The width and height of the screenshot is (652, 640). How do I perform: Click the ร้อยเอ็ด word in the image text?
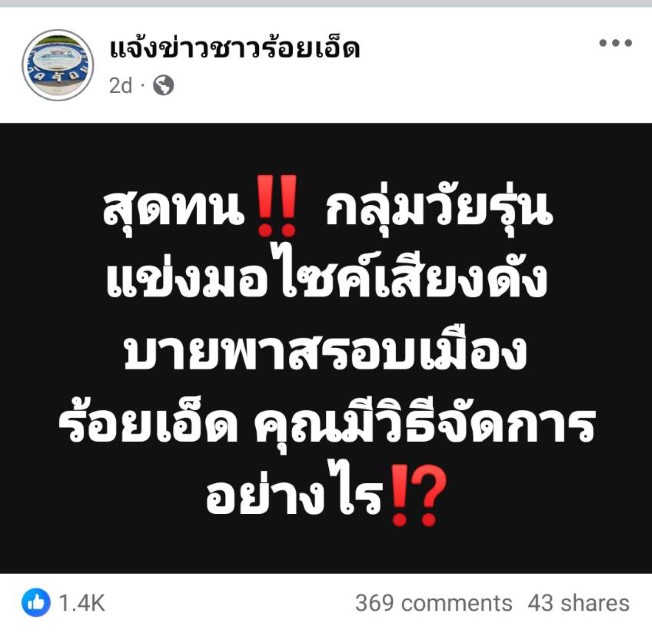click(148, 422)
